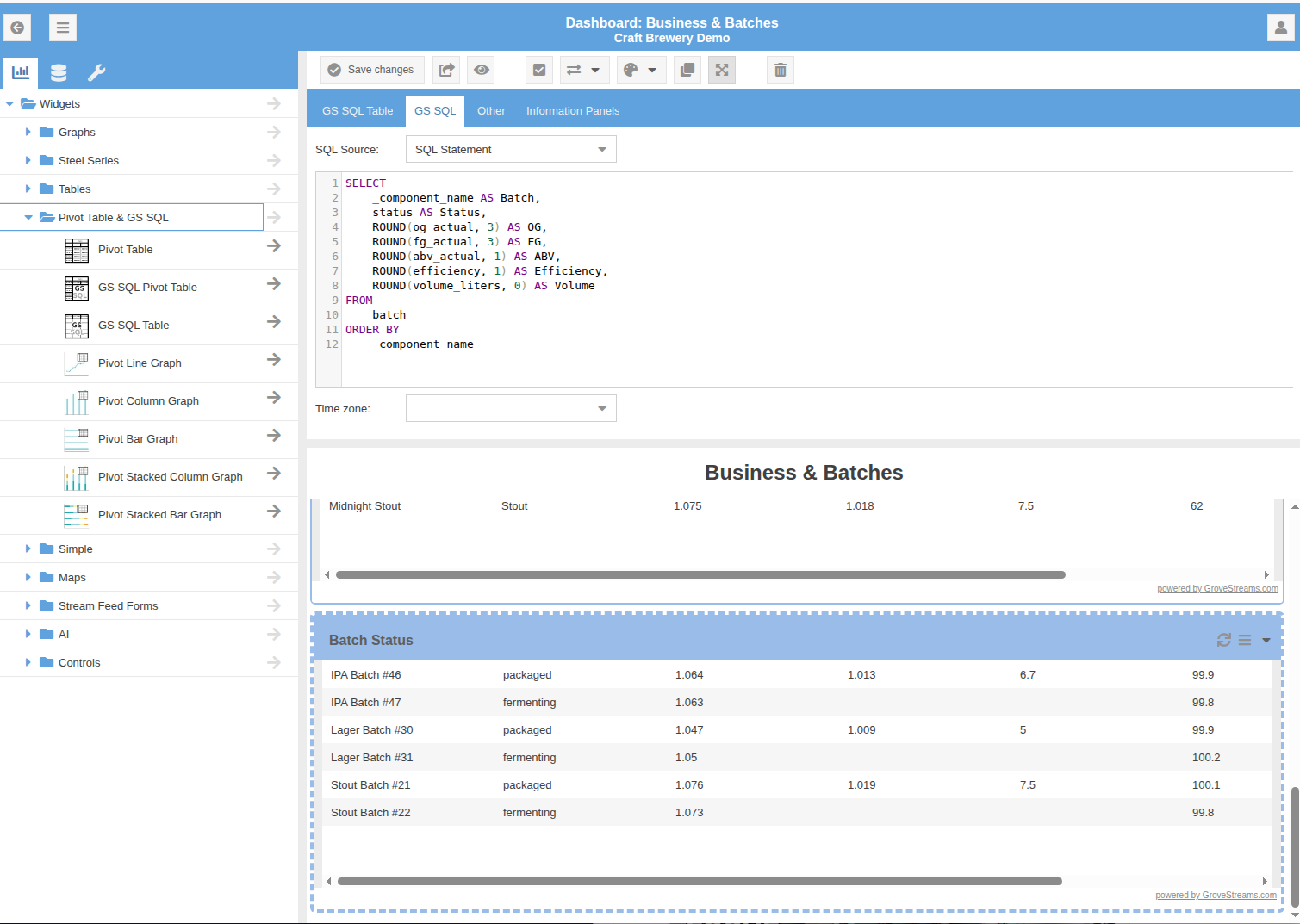
Task: Open the SQL Source dropdown
Action: click(511, 149)
